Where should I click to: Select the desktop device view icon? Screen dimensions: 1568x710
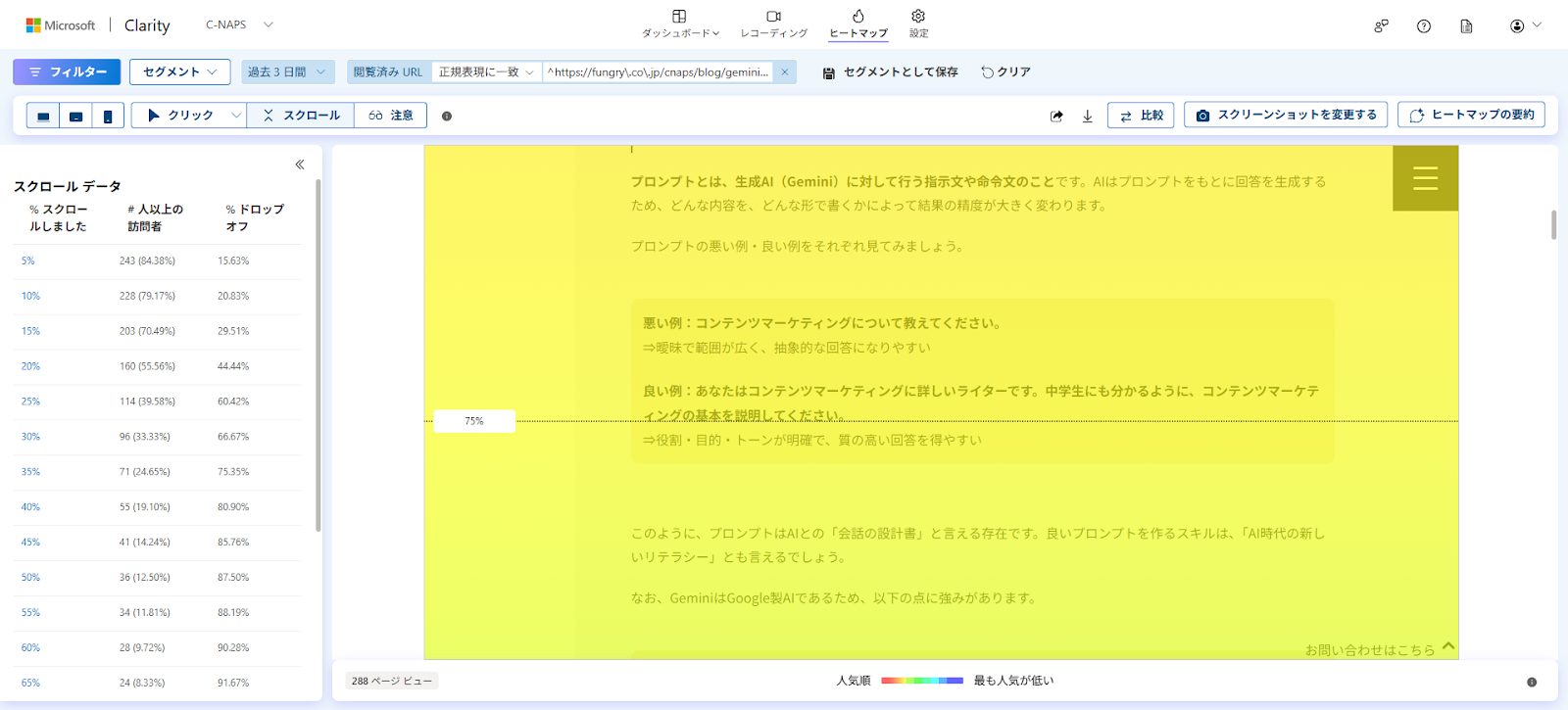(x=43, y=116)
